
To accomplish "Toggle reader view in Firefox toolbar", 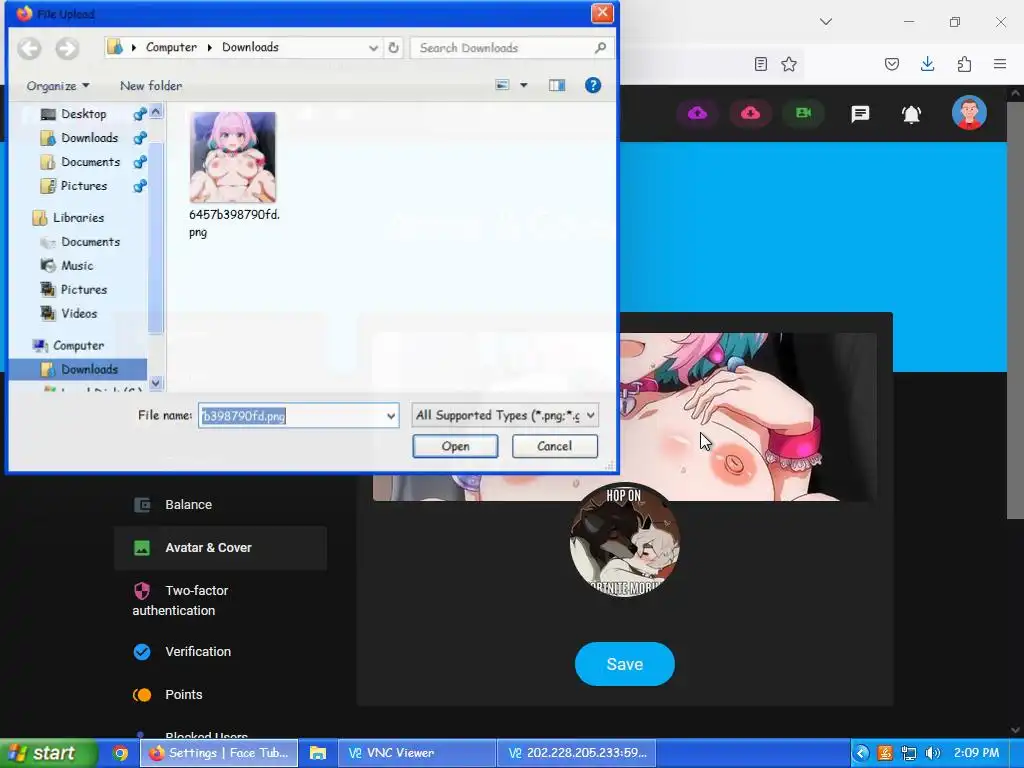I will tap(760, 64).
